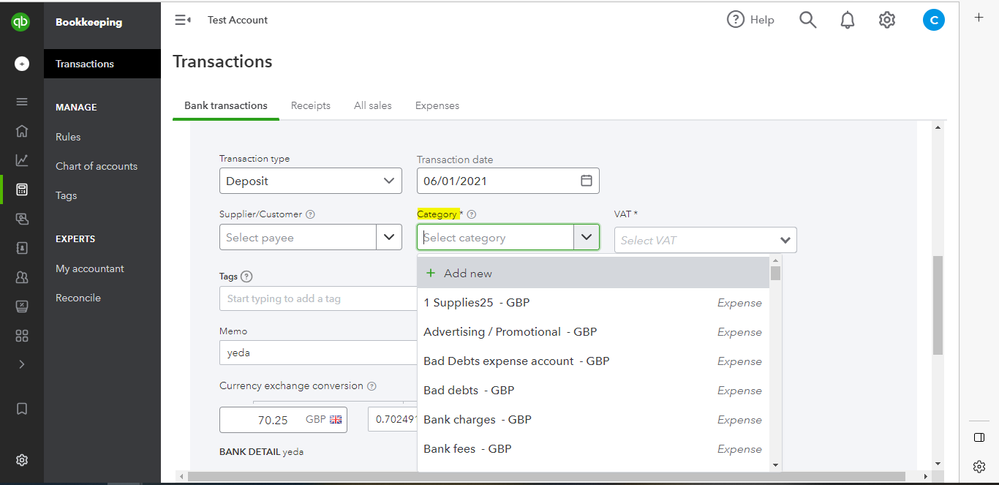Viewport: 999px width, 485px height.
Task: Open the top bar Settings gear
Action: [887, 20]
